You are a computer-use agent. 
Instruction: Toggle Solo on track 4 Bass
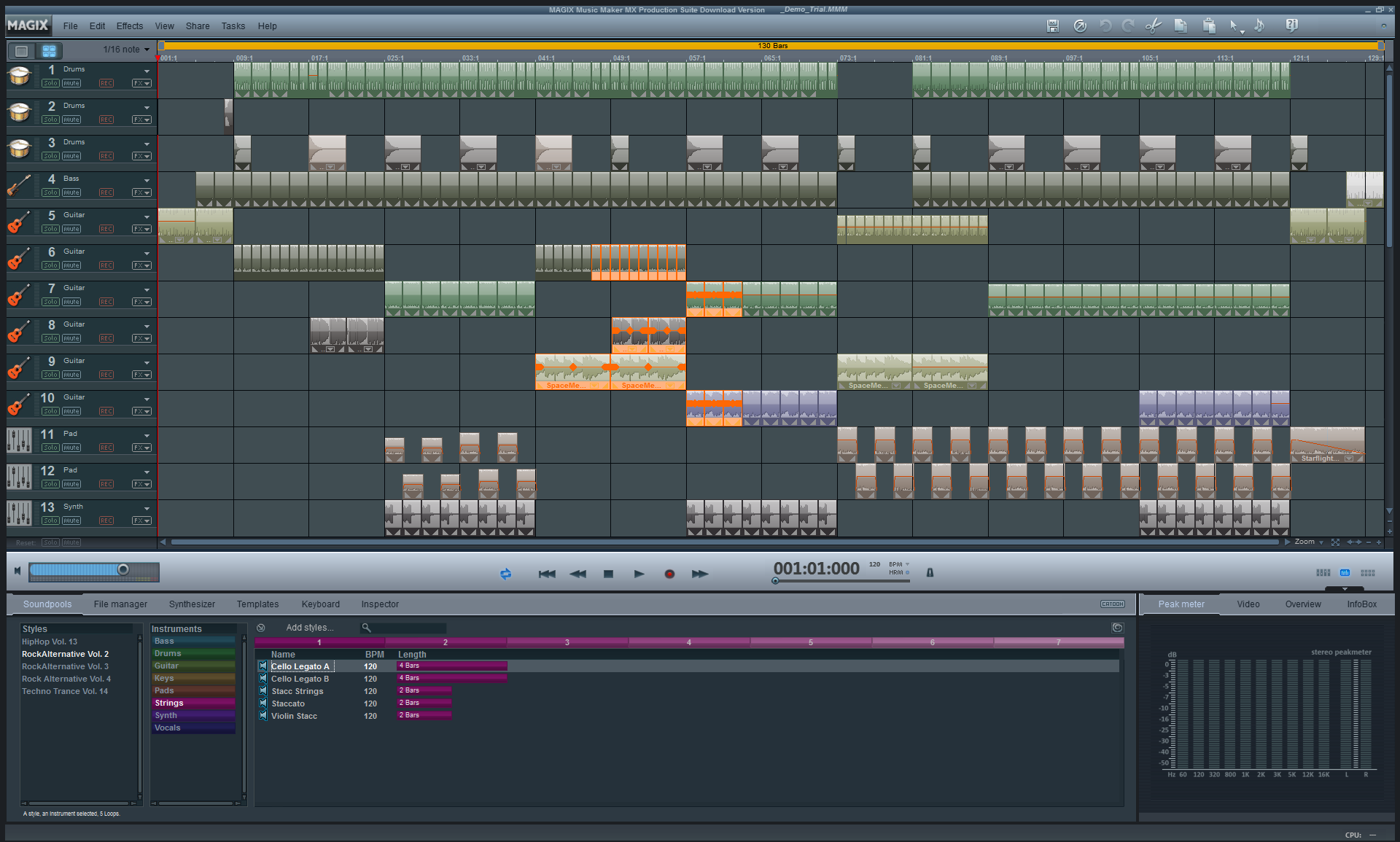click(x=50, y=192)
